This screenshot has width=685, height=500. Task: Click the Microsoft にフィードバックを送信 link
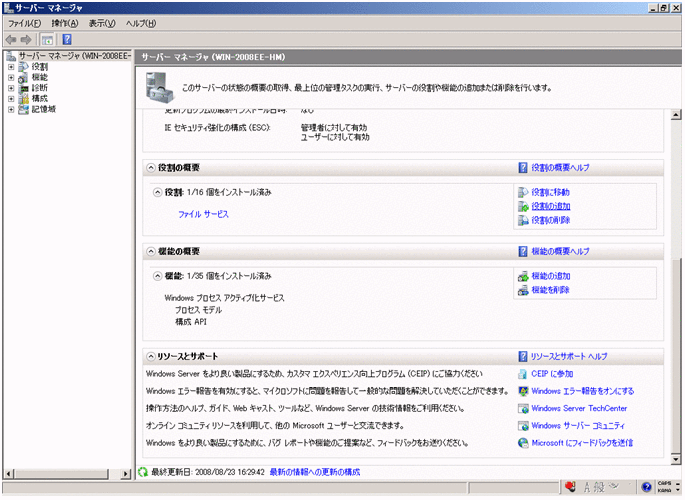(x=582, y=443)
